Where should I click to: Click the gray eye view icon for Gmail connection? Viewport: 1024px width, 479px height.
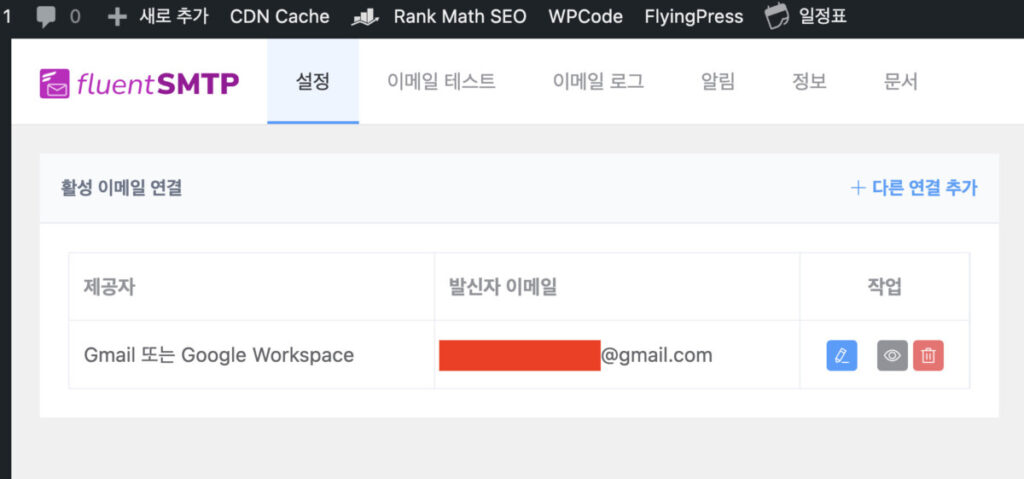pos(892,355)
